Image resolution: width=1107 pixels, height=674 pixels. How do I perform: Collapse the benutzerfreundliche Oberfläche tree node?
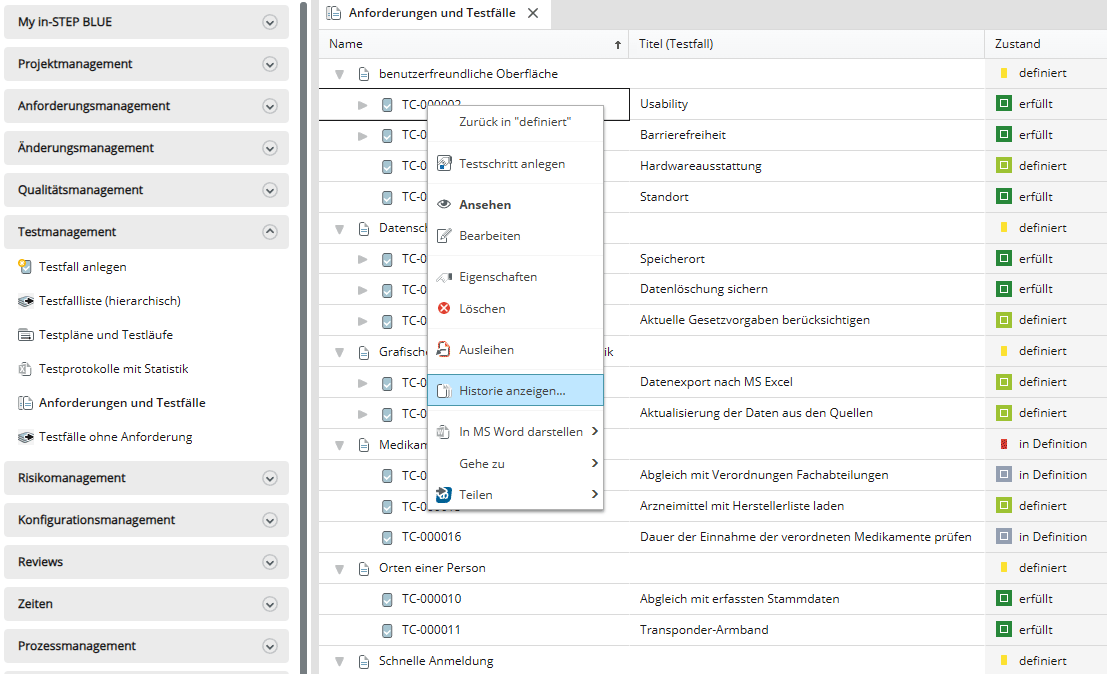pos(339,74)
